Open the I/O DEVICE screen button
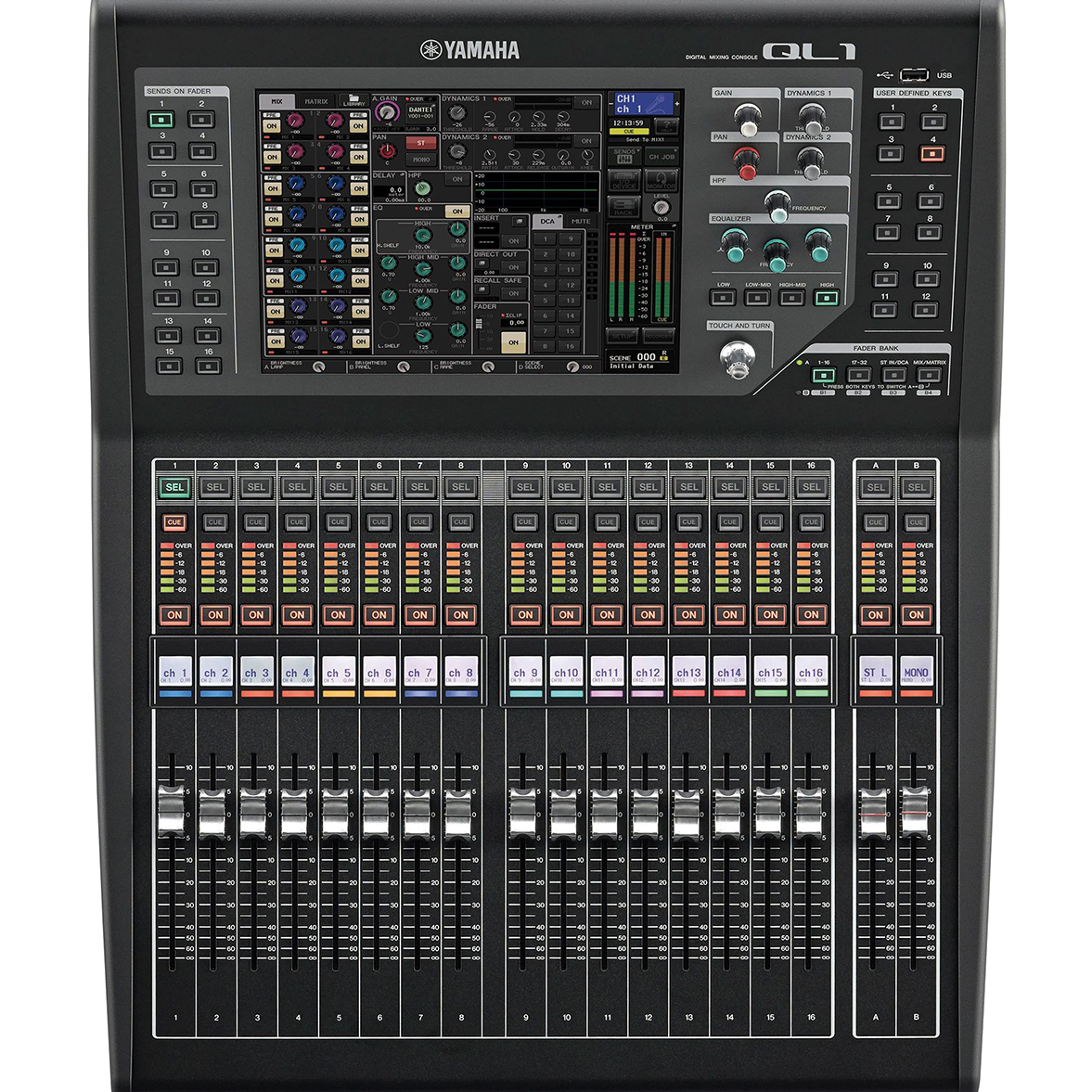The width and height of the screenshot is (1092, 1092). click(x=624, y=180)
